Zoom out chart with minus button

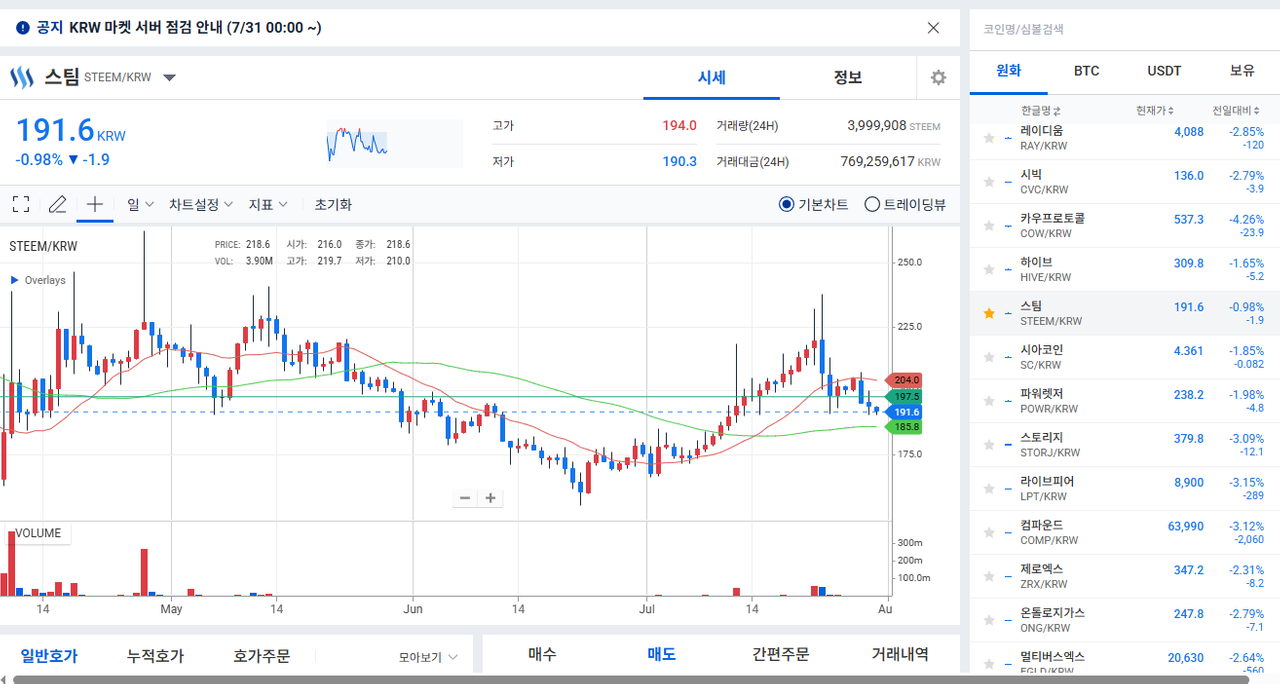[465, 498]
